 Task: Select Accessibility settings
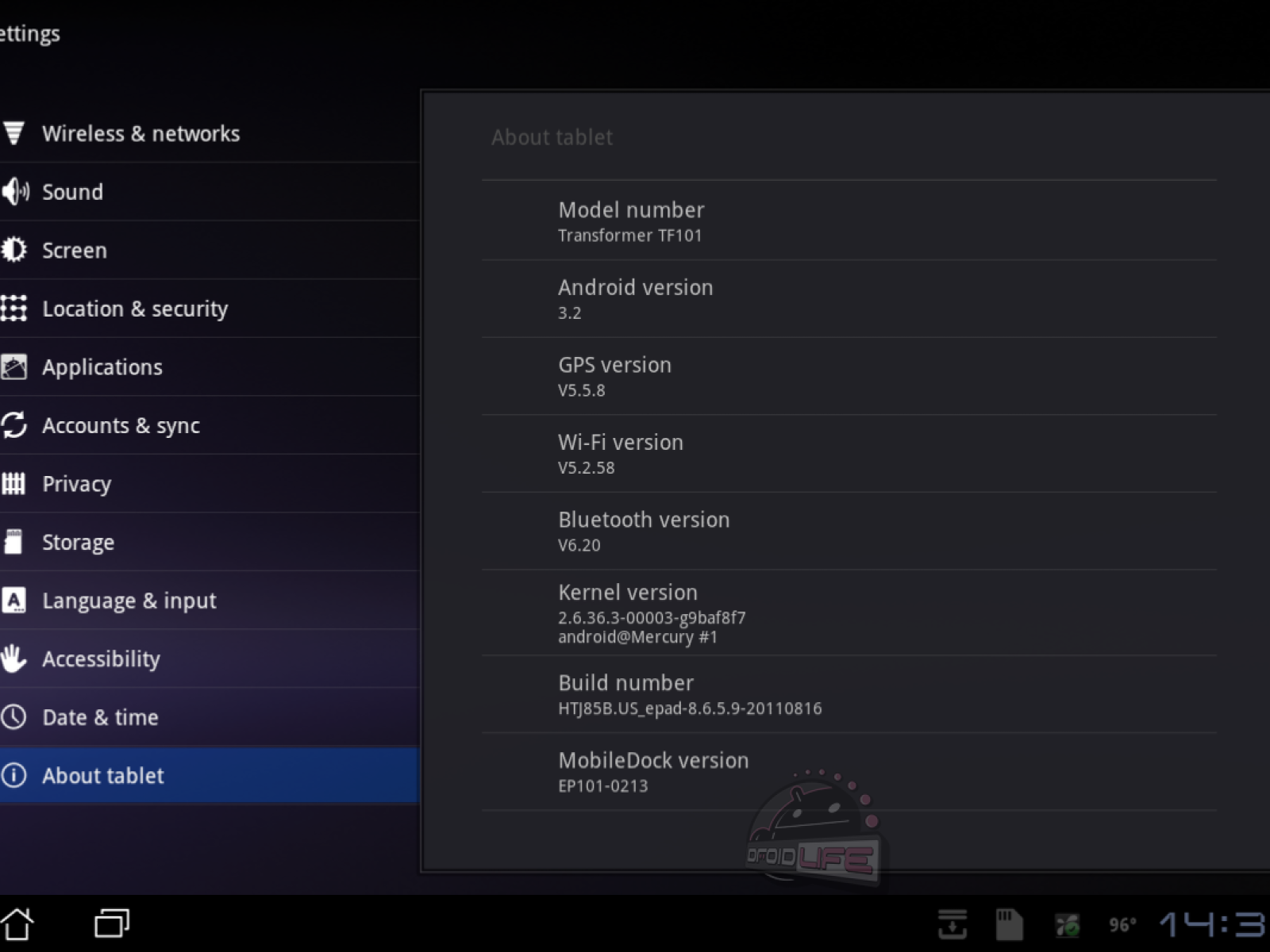coord(210,658)
